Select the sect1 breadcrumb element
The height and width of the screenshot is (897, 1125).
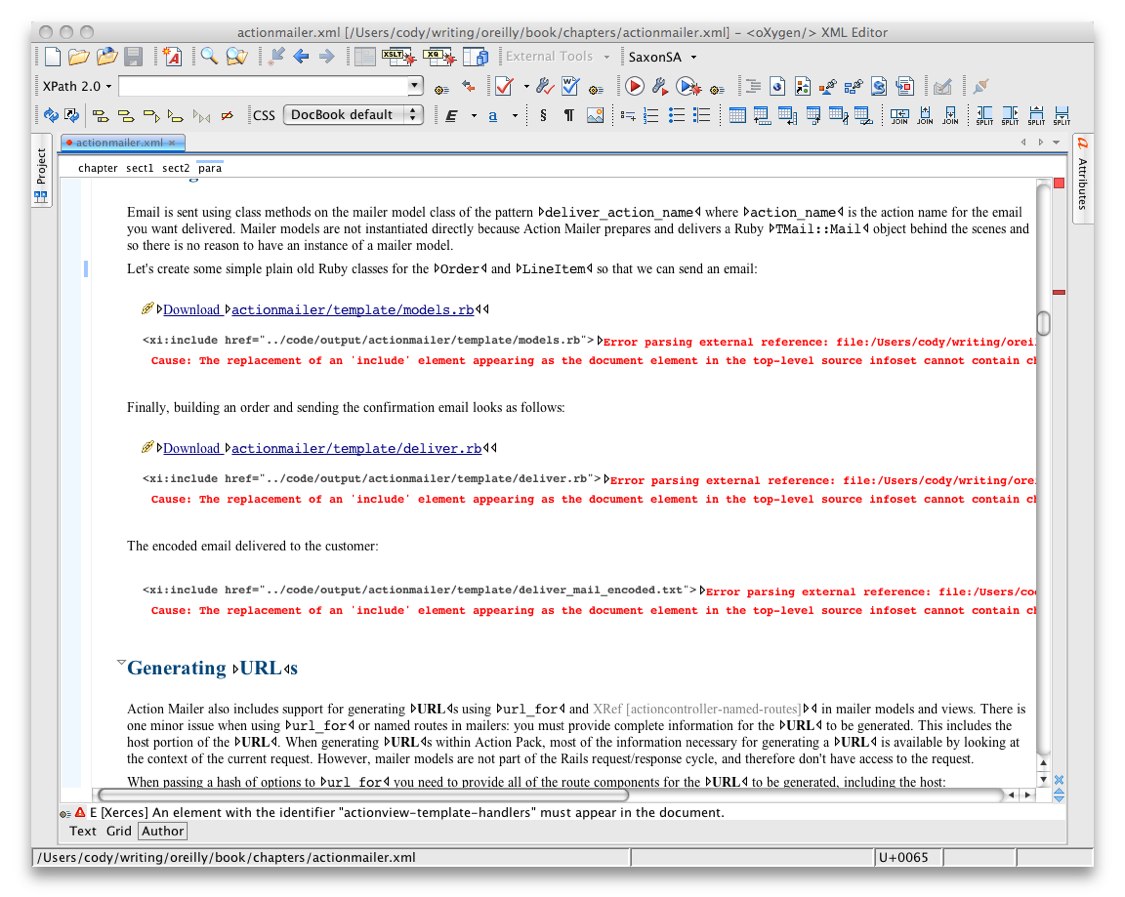click(x=139, y=168)
